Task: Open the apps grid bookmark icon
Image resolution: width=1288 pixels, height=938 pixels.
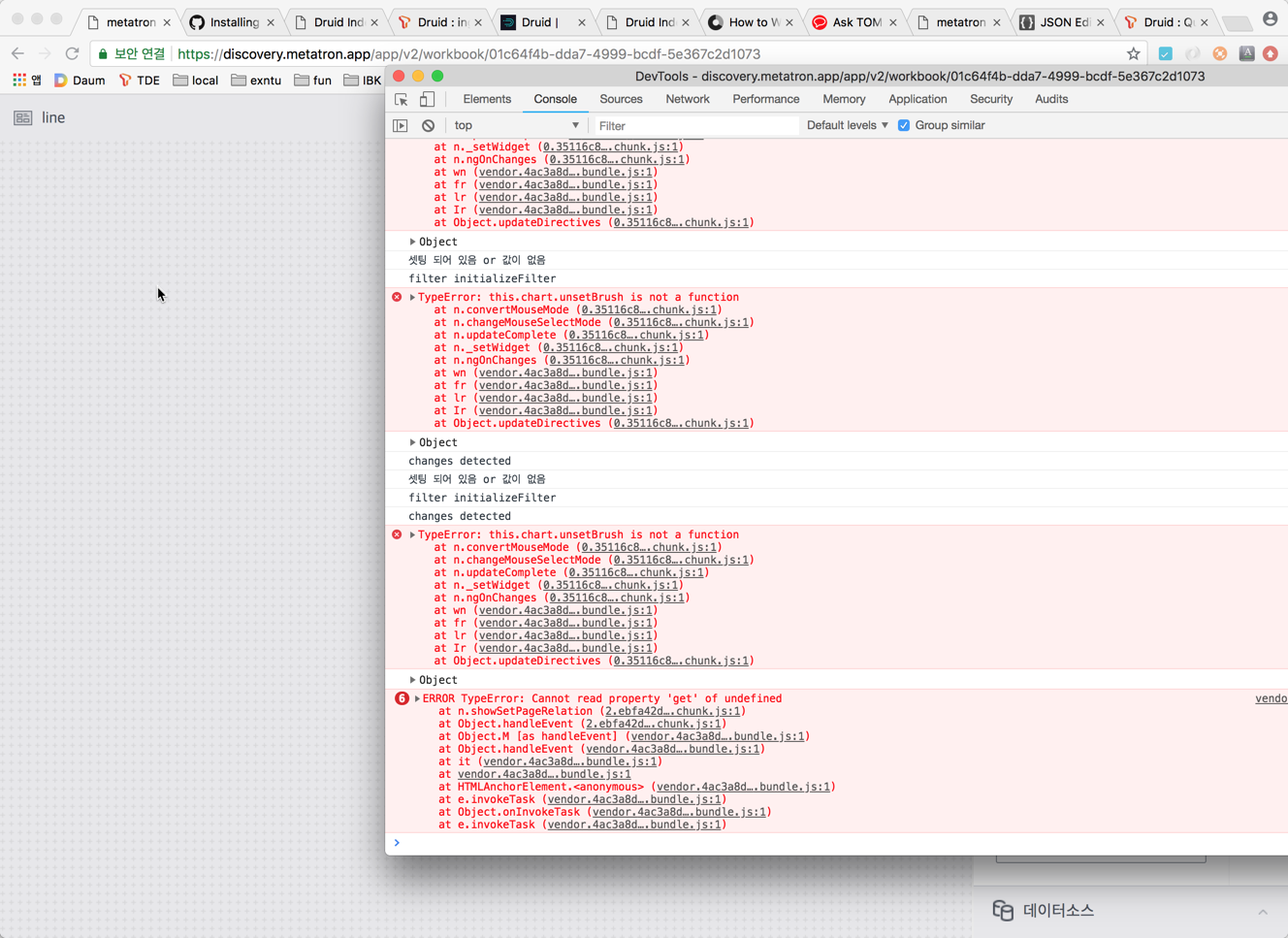Action: click(x=19, y=80)
